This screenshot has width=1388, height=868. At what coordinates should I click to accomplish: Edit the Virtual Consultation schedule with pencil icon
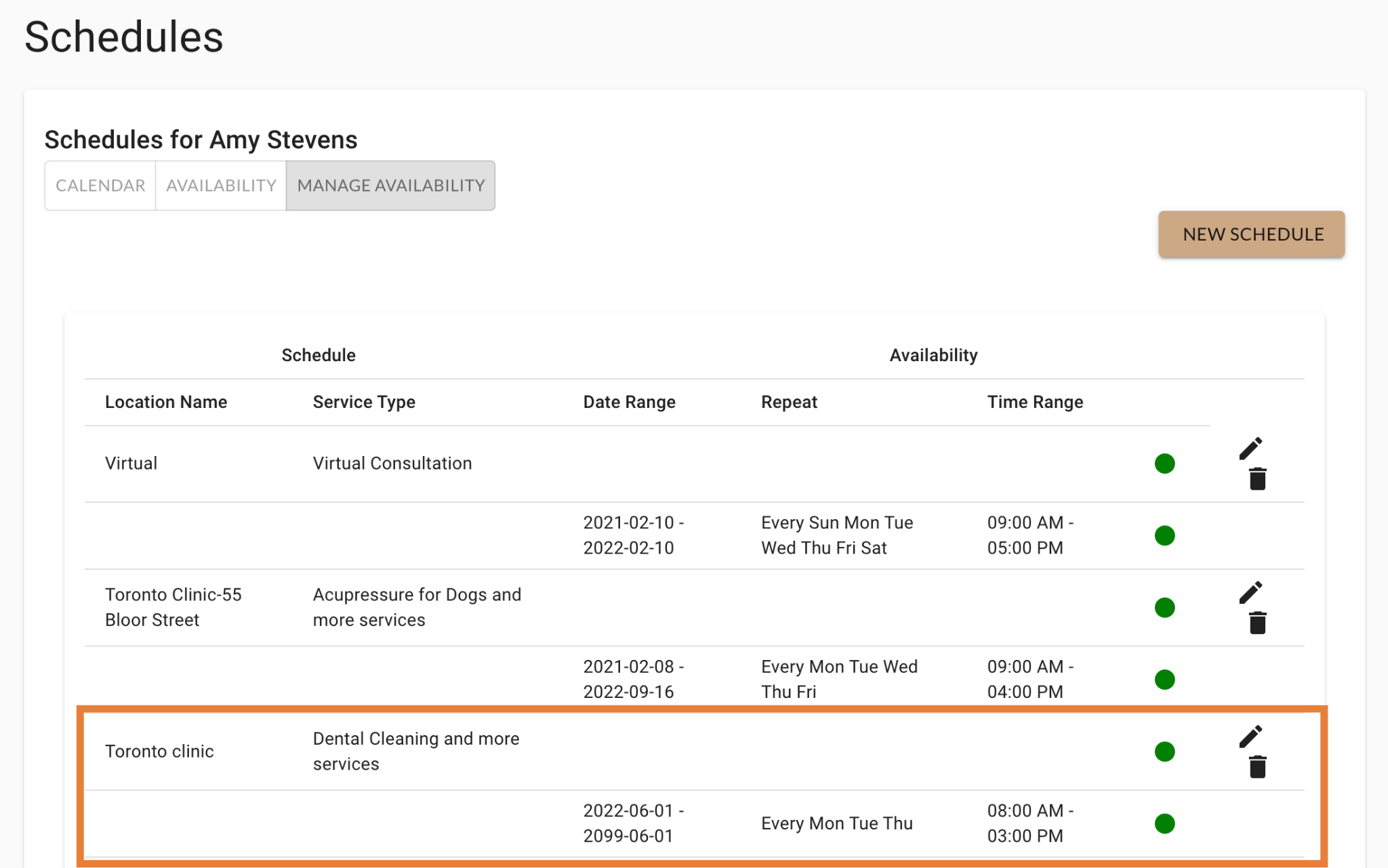click(x=1250, y=449)
